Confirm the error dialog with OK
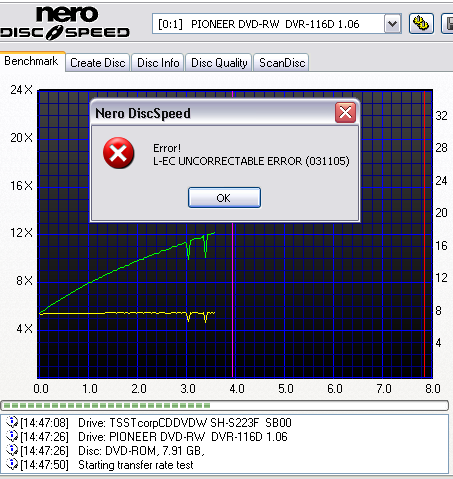 pos(224,198)
